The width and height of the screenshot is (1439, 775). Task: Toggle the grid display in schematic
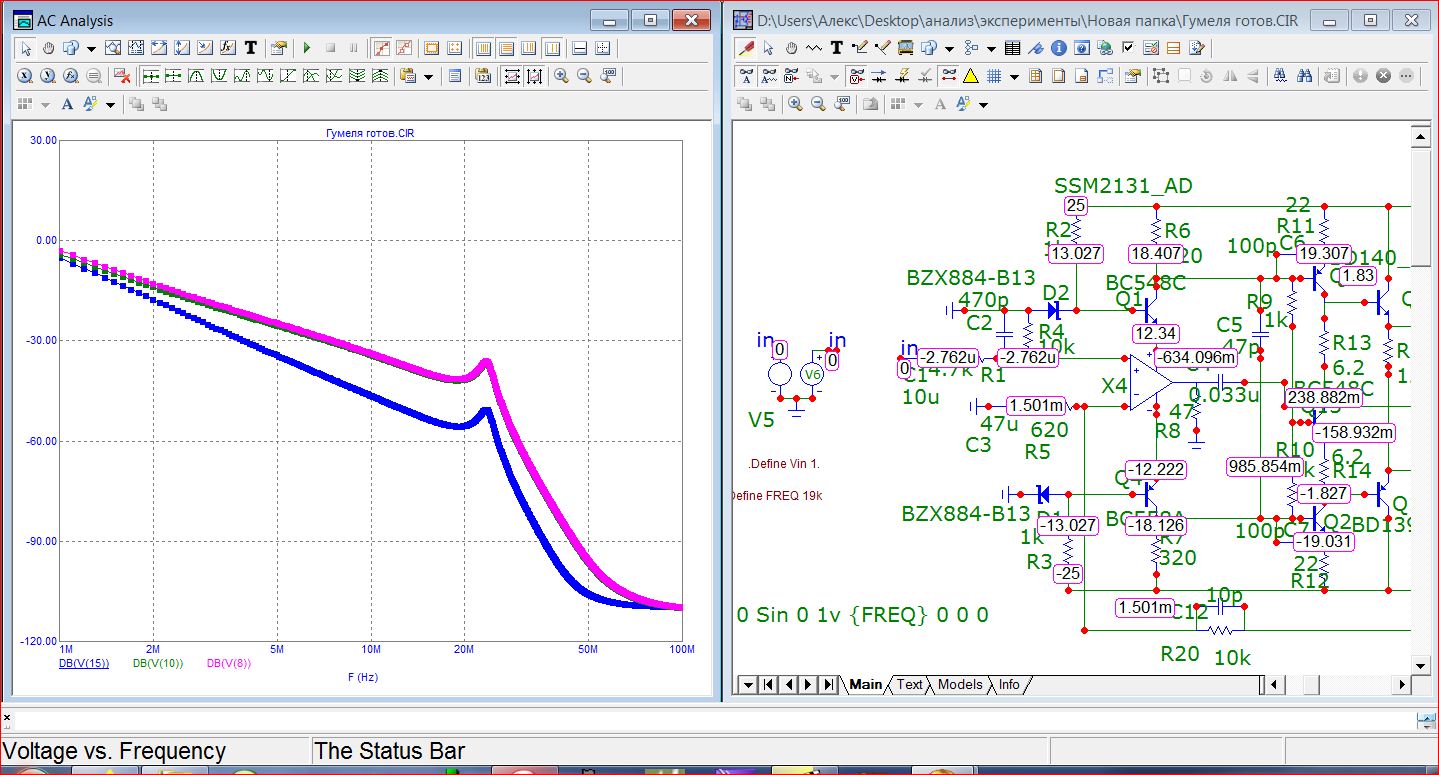click(x=994, y=76)
